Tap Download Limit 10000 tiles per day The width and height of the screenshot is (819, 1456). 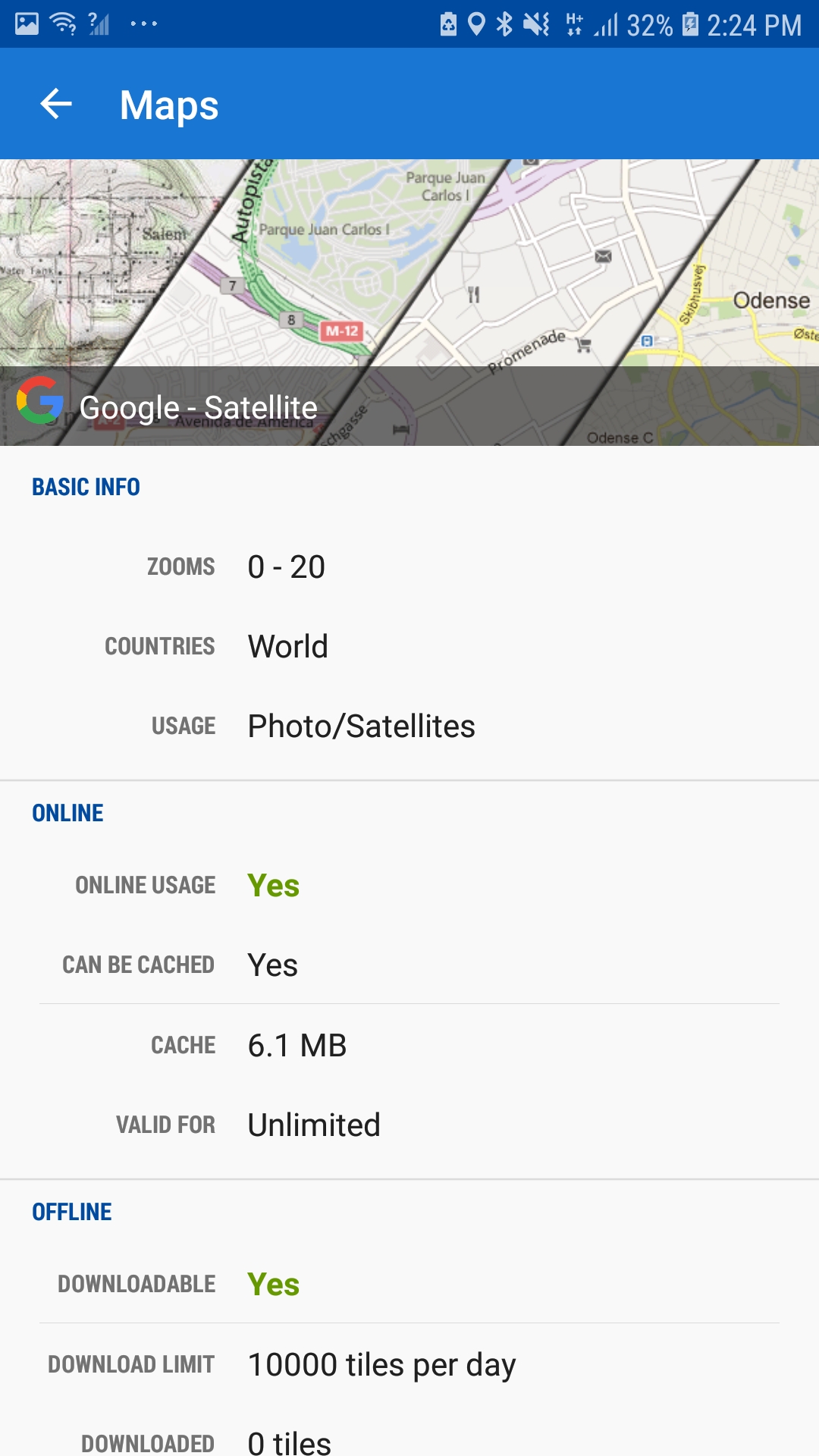coord(381,1365)
